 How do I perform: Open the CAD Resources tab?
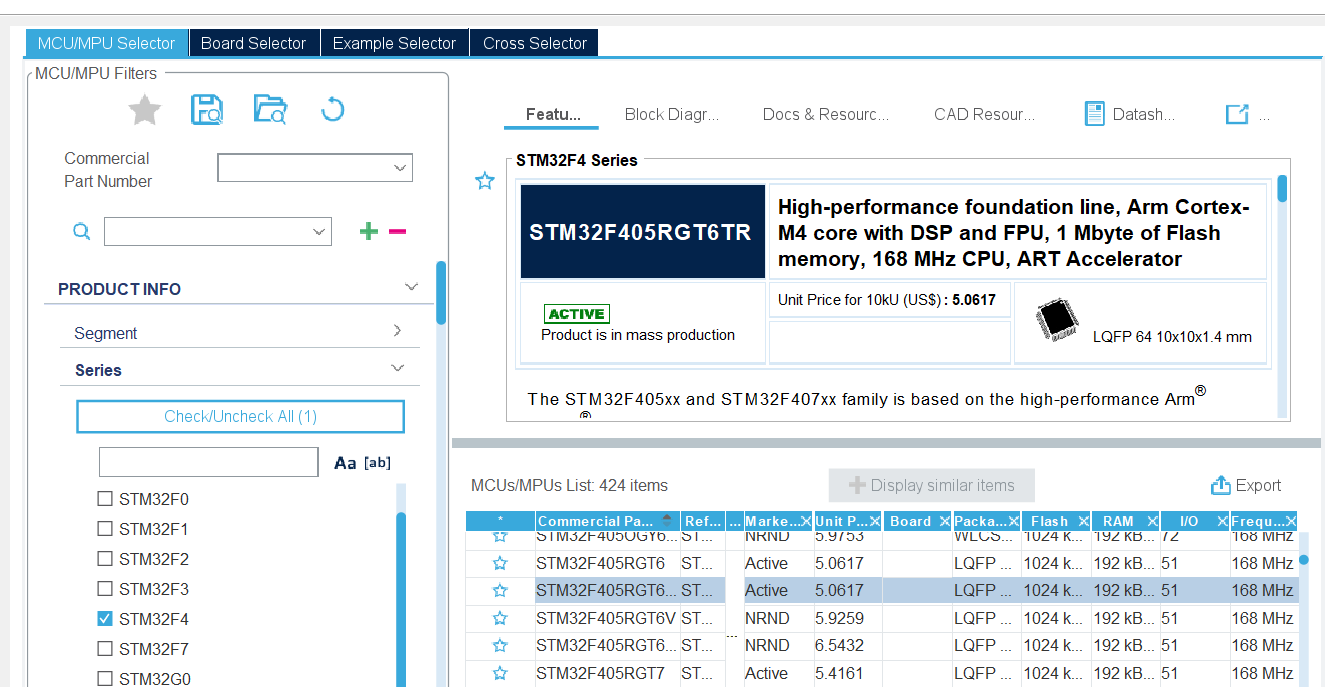[x=985, y=114]
